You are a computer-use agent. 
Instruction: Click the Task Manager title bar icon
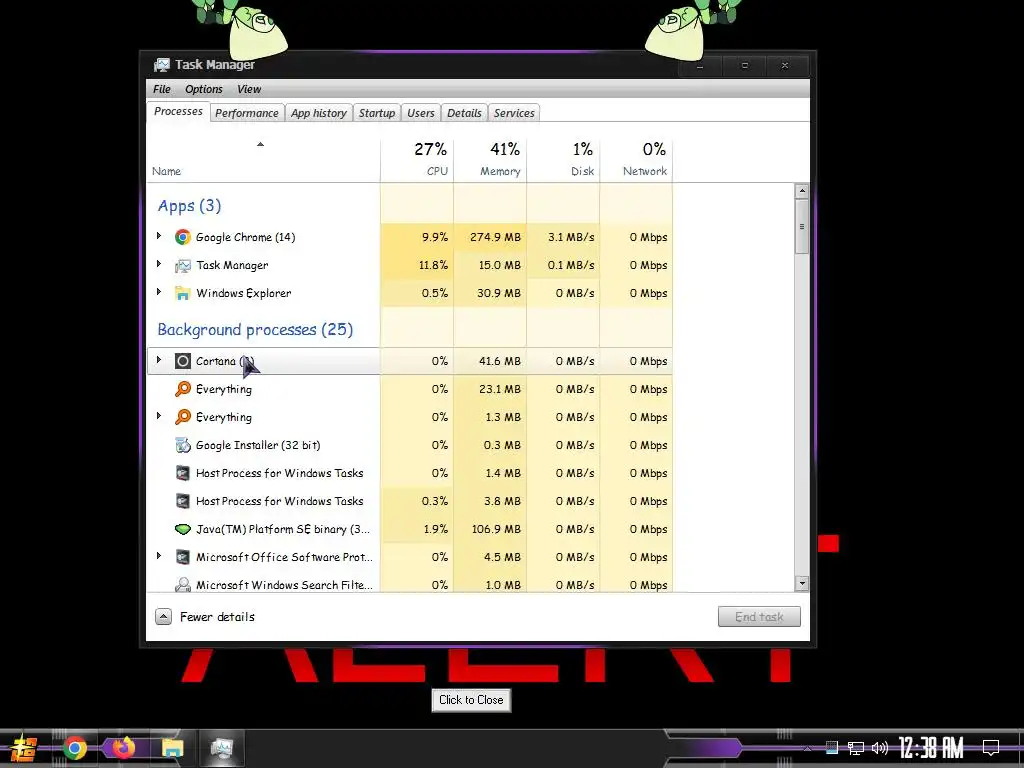tap(161, 65)
